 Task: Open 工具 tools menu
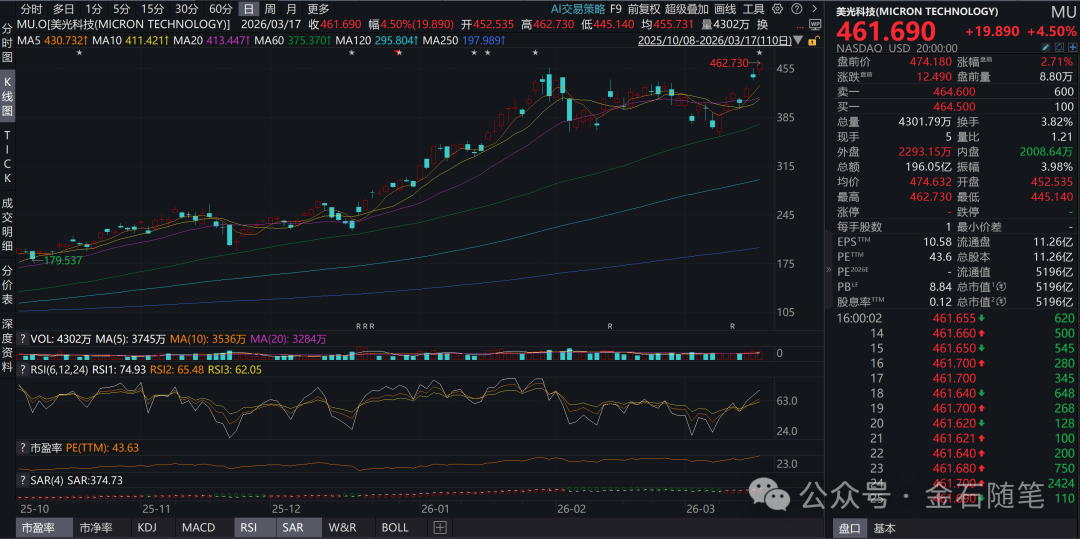(754, 9)
